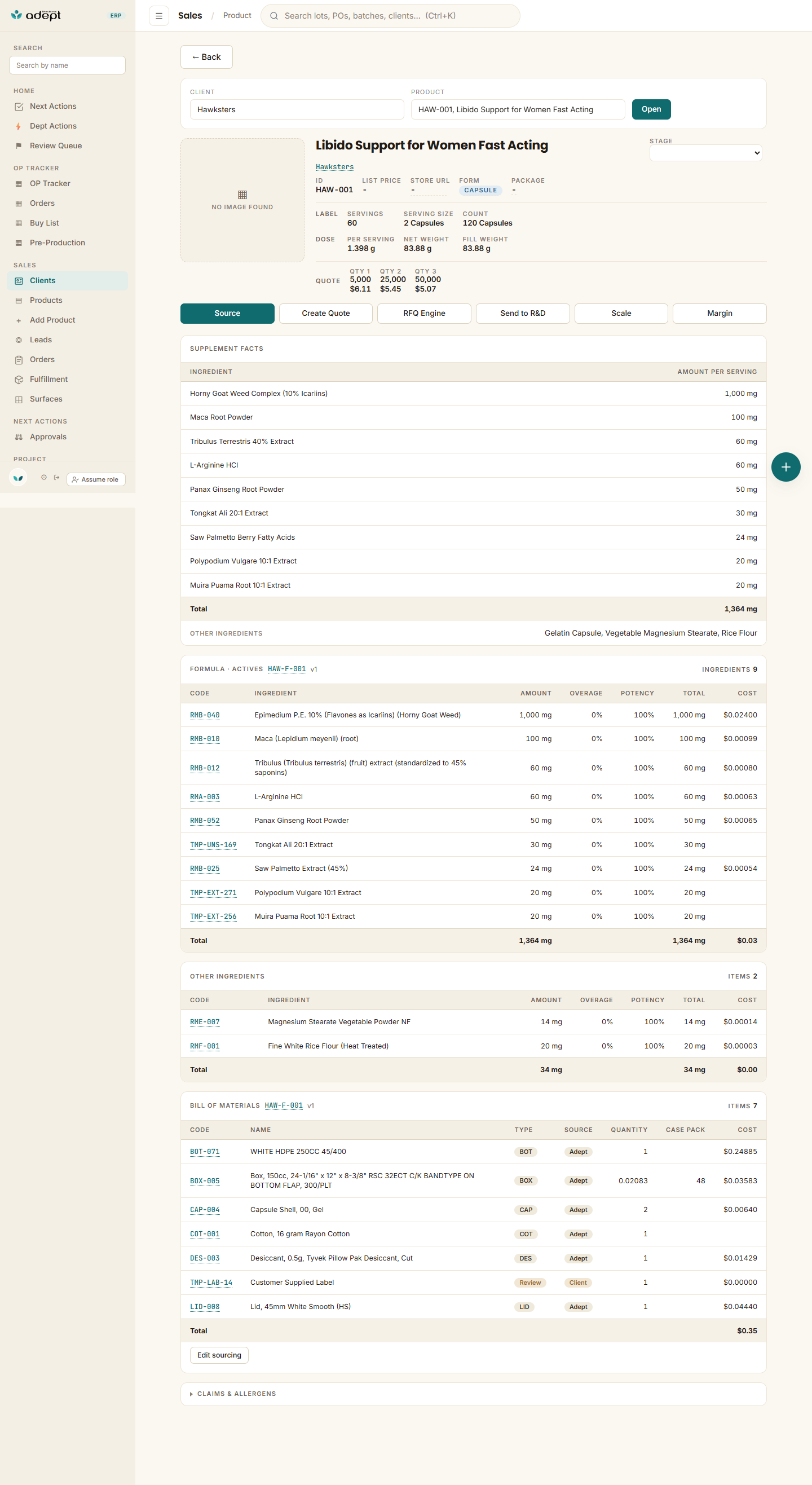Click the Client source badge for TMP-LAB-14

pyautogui.click(x=578, y=1283)
